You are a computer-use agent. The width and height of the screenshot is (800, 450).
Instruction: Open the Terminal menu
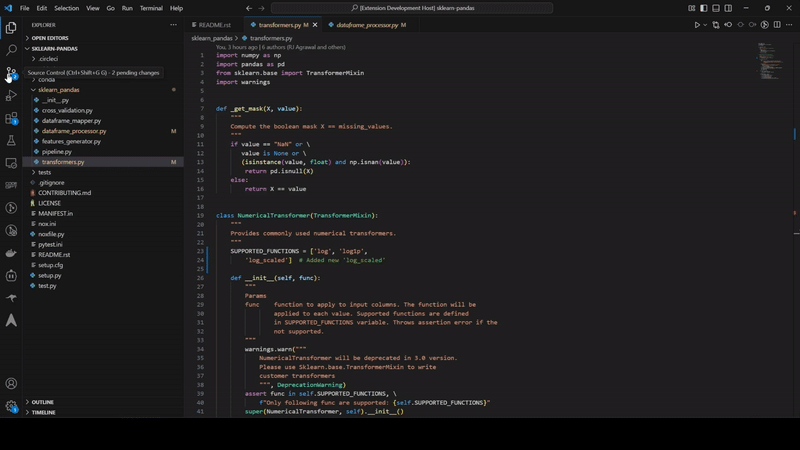(151, 8)
